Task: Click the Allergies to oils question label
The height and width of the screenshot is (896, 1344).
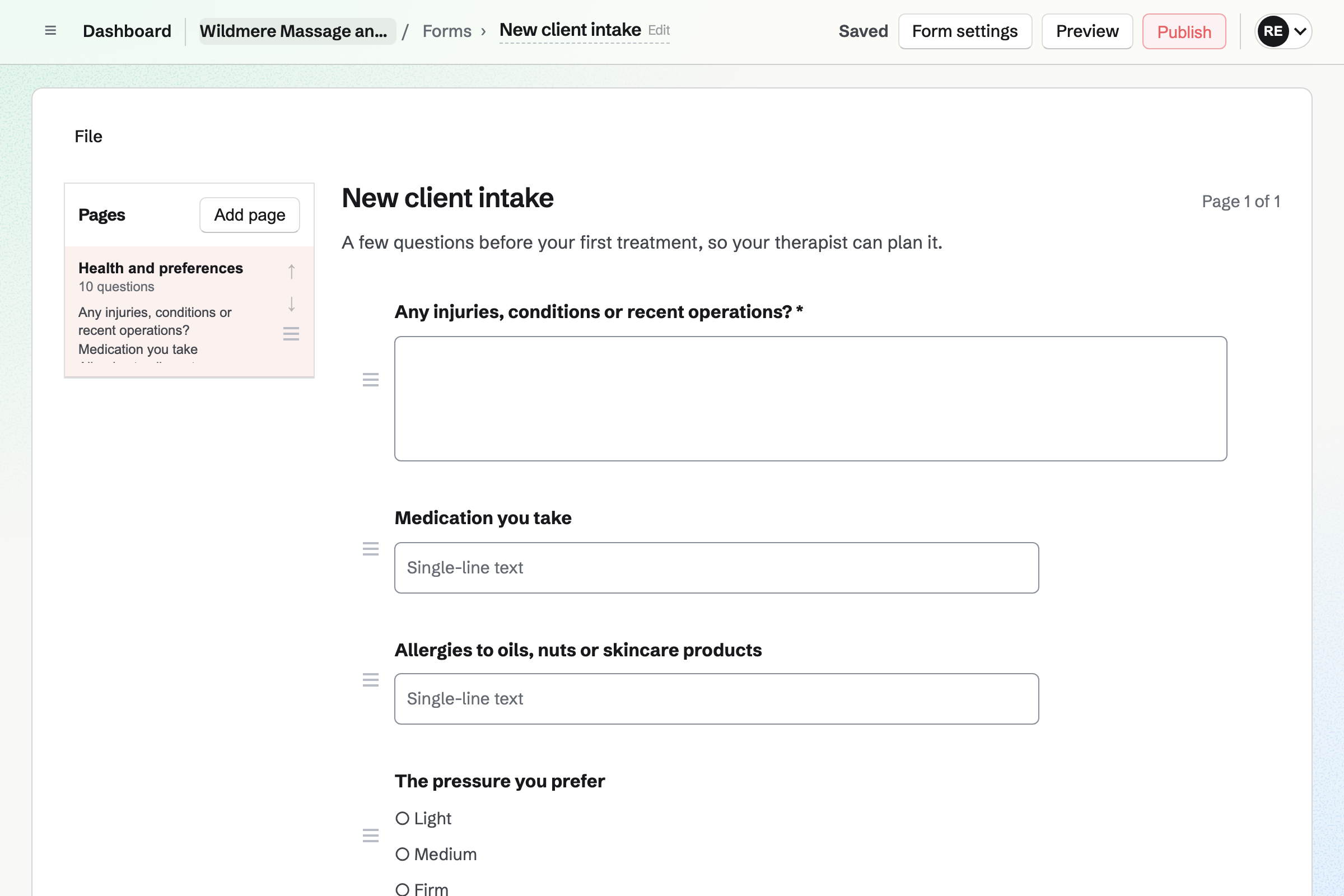Action: [x=578, y=650]
